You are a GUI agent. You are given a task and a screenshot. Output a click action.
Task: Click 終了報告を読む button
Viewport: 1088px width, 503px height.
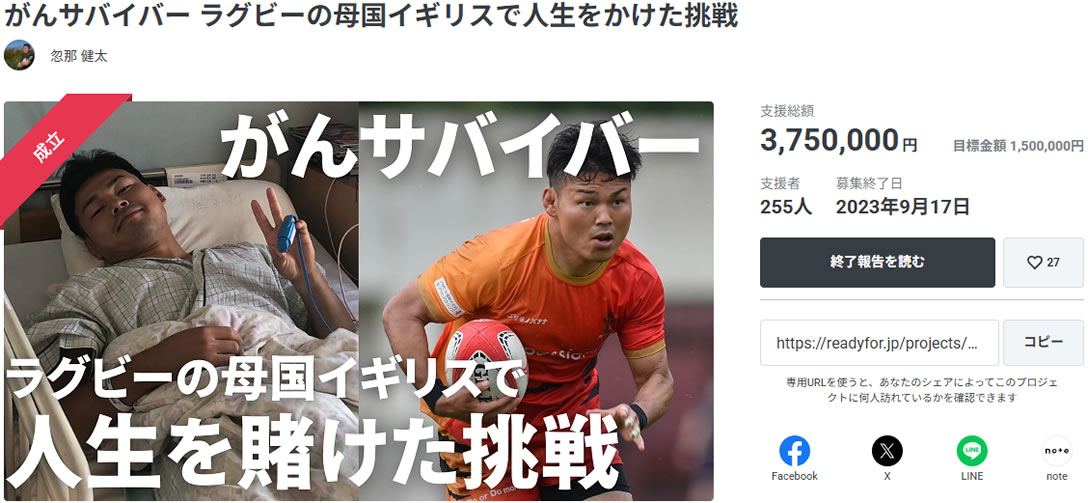click(x=877, y=263)
